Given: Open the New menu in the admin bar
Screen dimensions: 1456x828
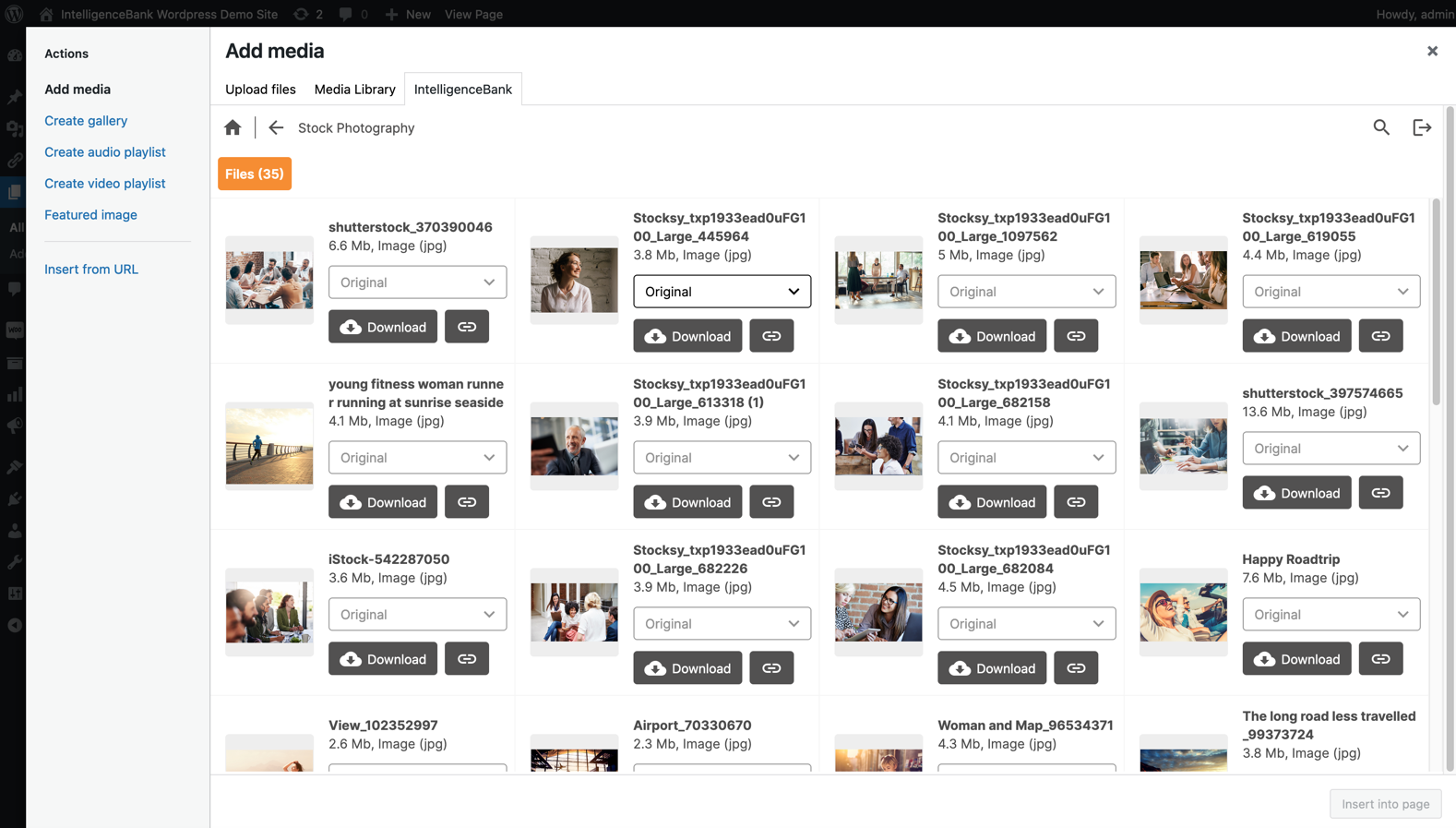Looking at the screenshot, I should pyautogui.click(x=408, y=14).
